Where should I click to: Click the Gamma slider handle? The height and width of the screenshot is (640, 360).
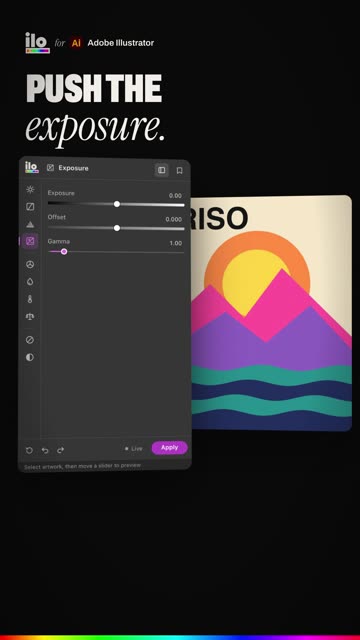pyautogui.click(x=64, y=251)
